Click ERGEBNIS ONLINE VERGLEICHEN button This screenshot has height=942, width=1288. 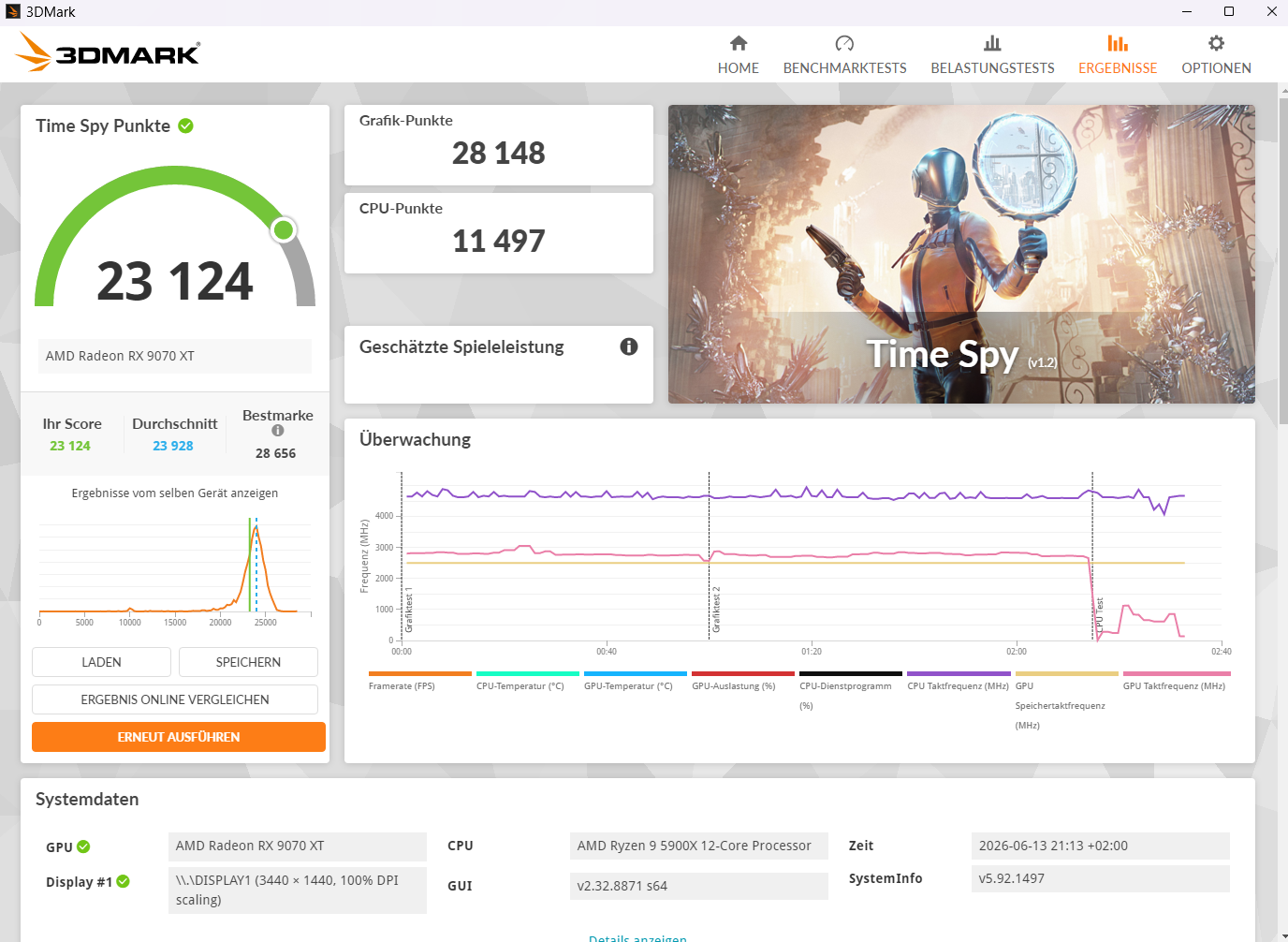coord(175,699)
